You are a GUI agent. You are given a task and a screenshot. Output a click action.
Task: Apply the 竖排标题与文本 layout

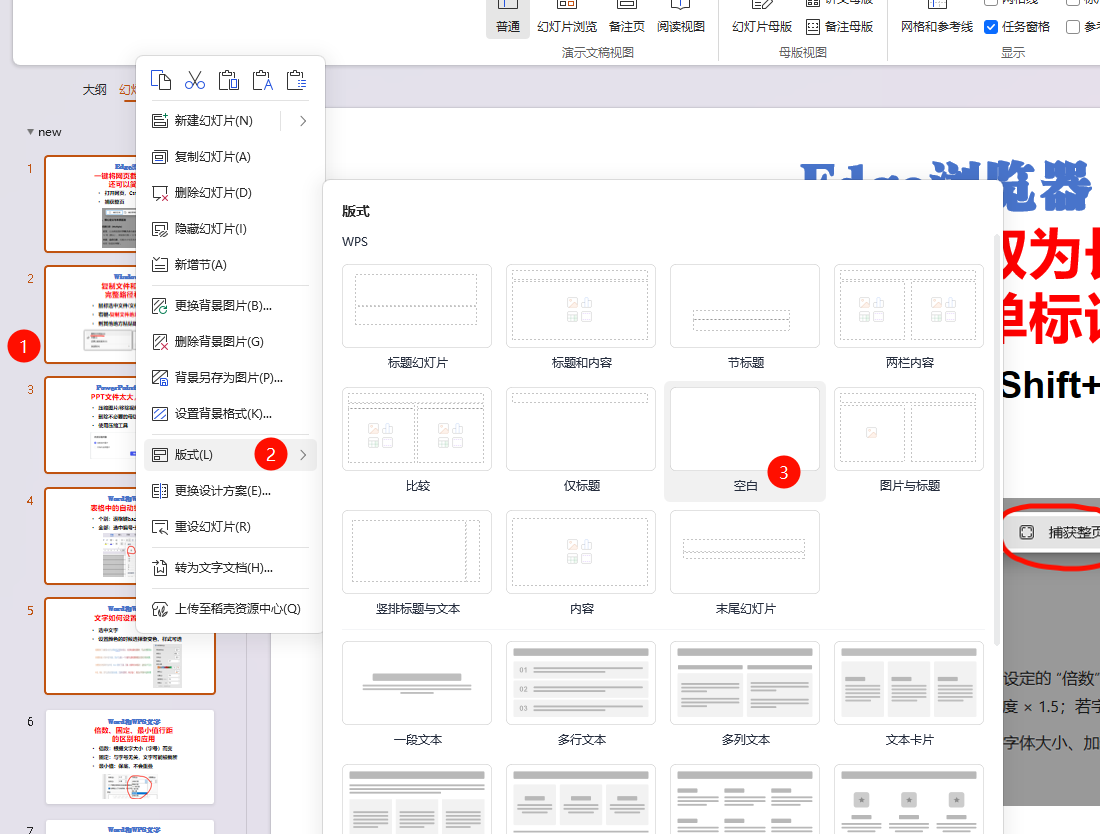[417, 552]
